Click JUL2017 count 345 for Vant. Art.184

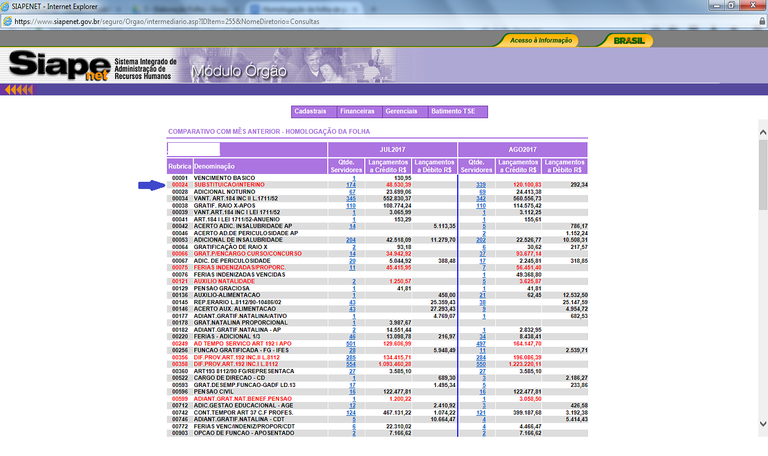click(351, 199)
